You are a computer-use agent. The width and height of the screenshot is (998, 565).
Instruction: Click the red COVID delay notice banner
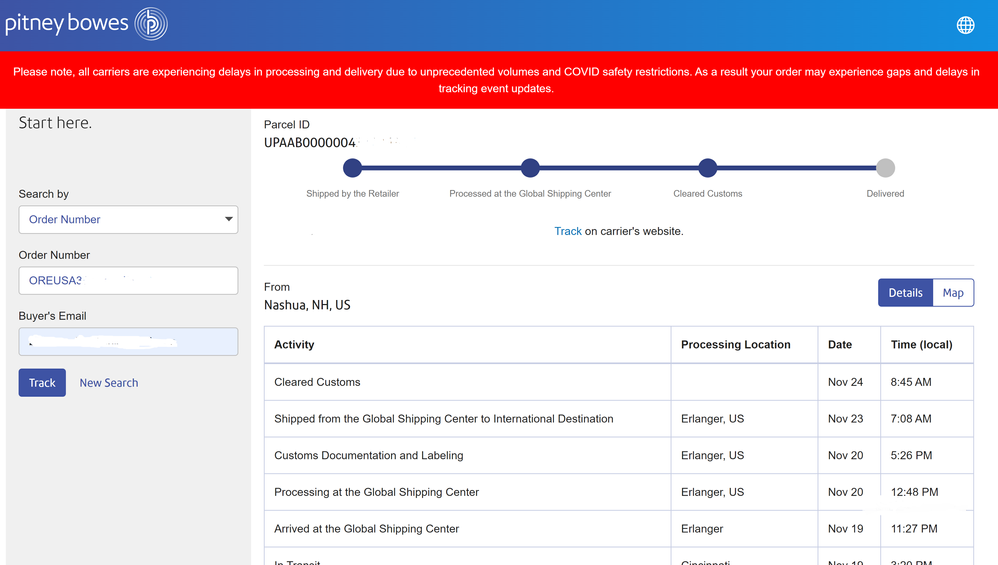(x=498, y=80)
